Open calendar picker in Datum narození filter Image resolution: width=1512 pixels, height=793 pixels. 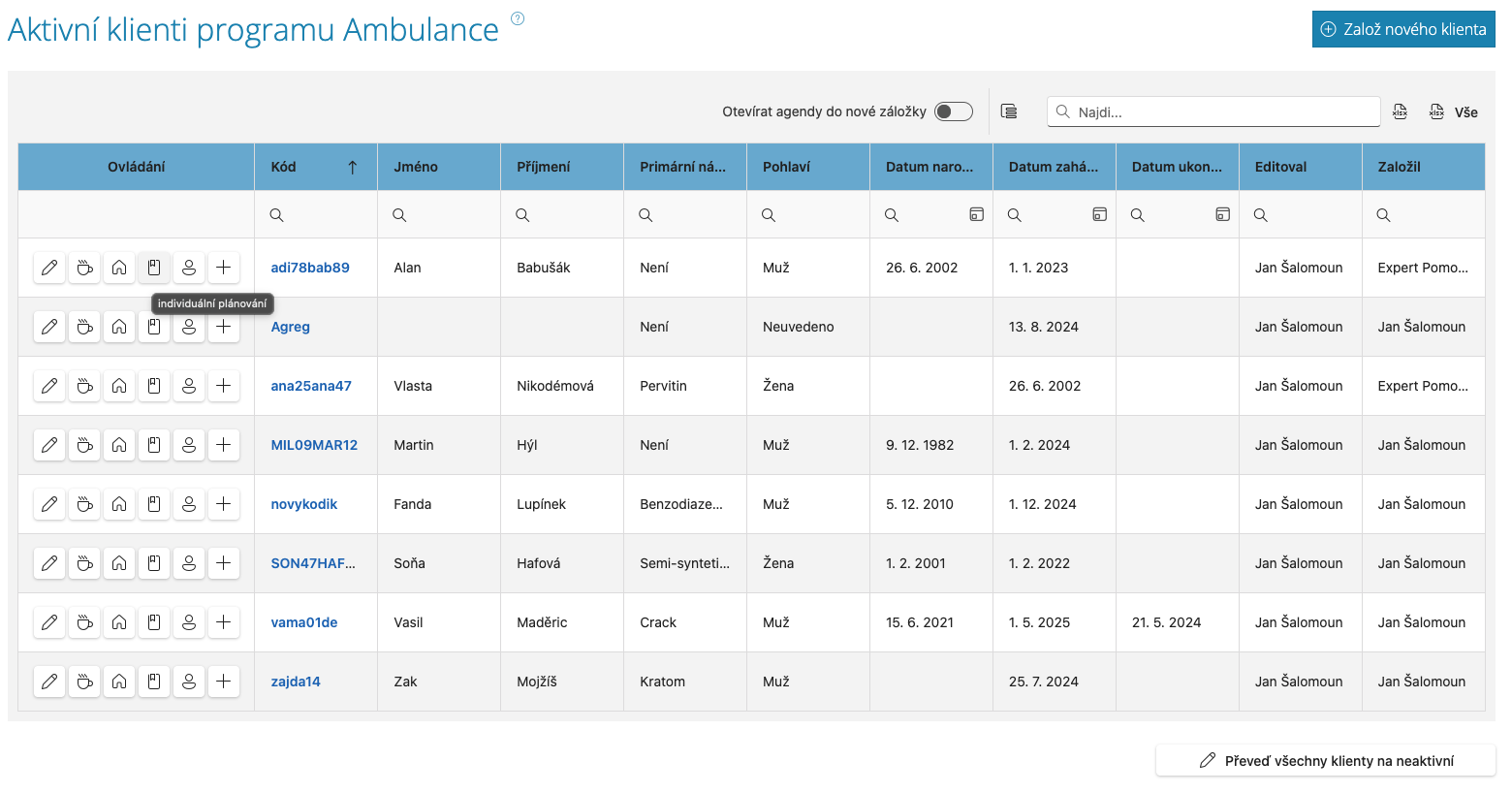coord(976,214)
